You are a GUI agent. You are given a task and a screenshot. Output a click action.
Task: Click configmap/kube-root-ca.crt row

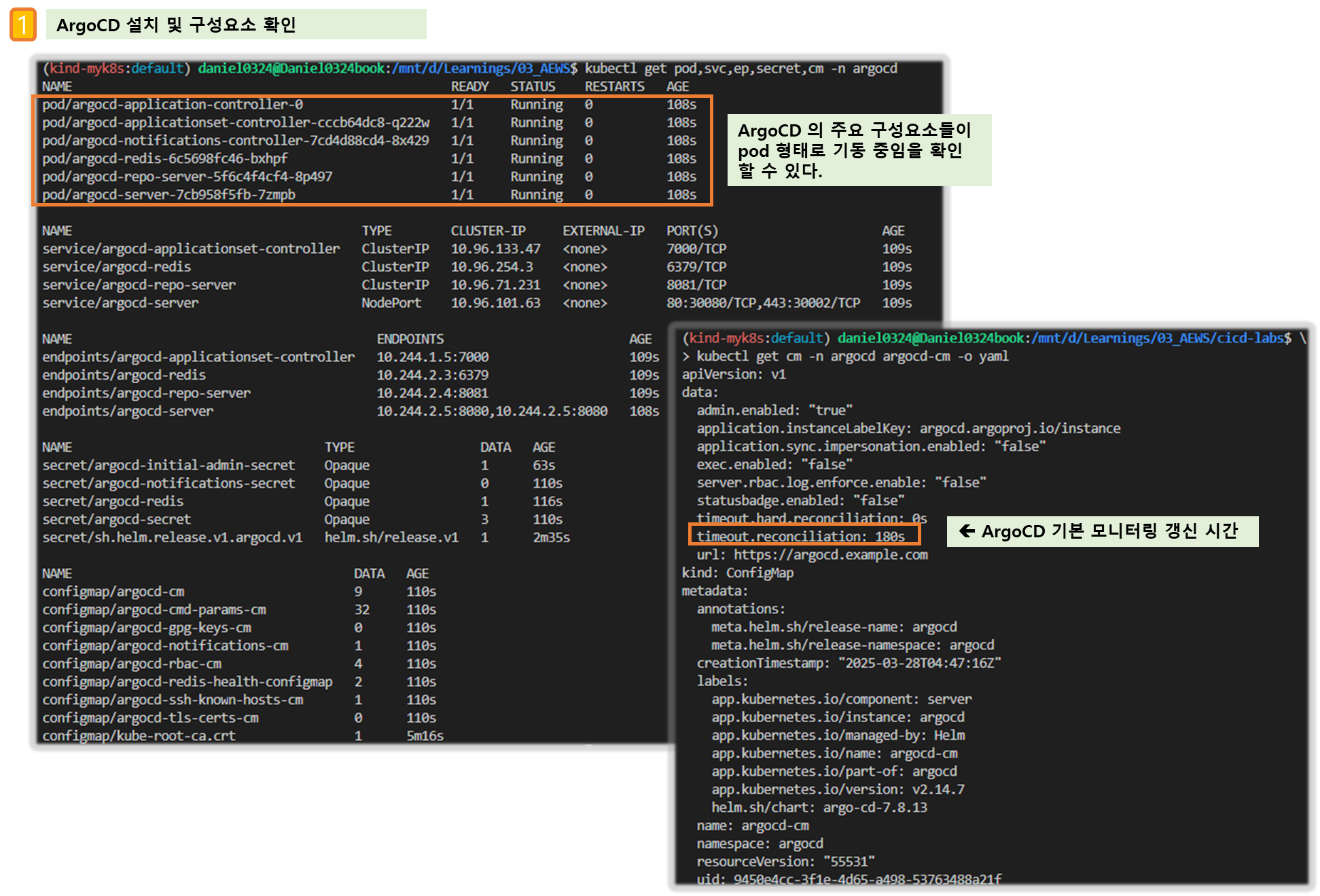139,735
